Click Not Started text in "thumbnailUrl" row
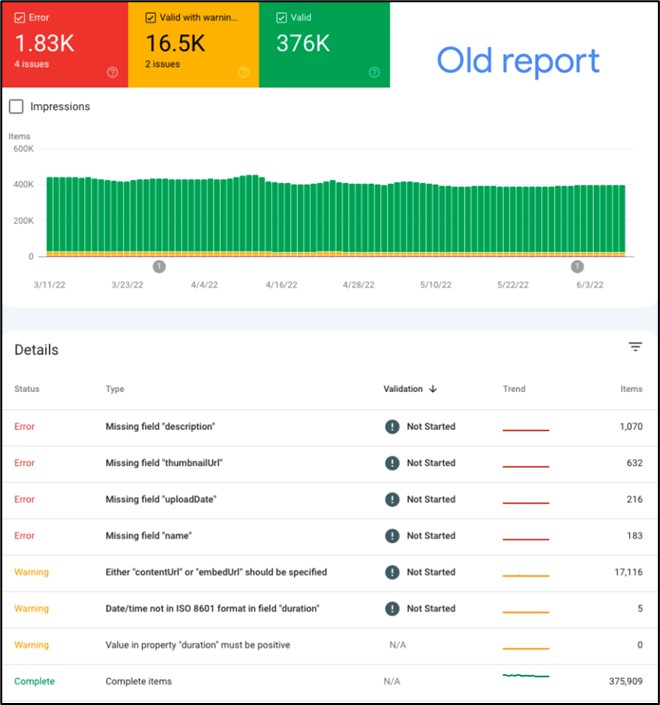The height and width of the screenshot is (705, 660). (431, 463)
